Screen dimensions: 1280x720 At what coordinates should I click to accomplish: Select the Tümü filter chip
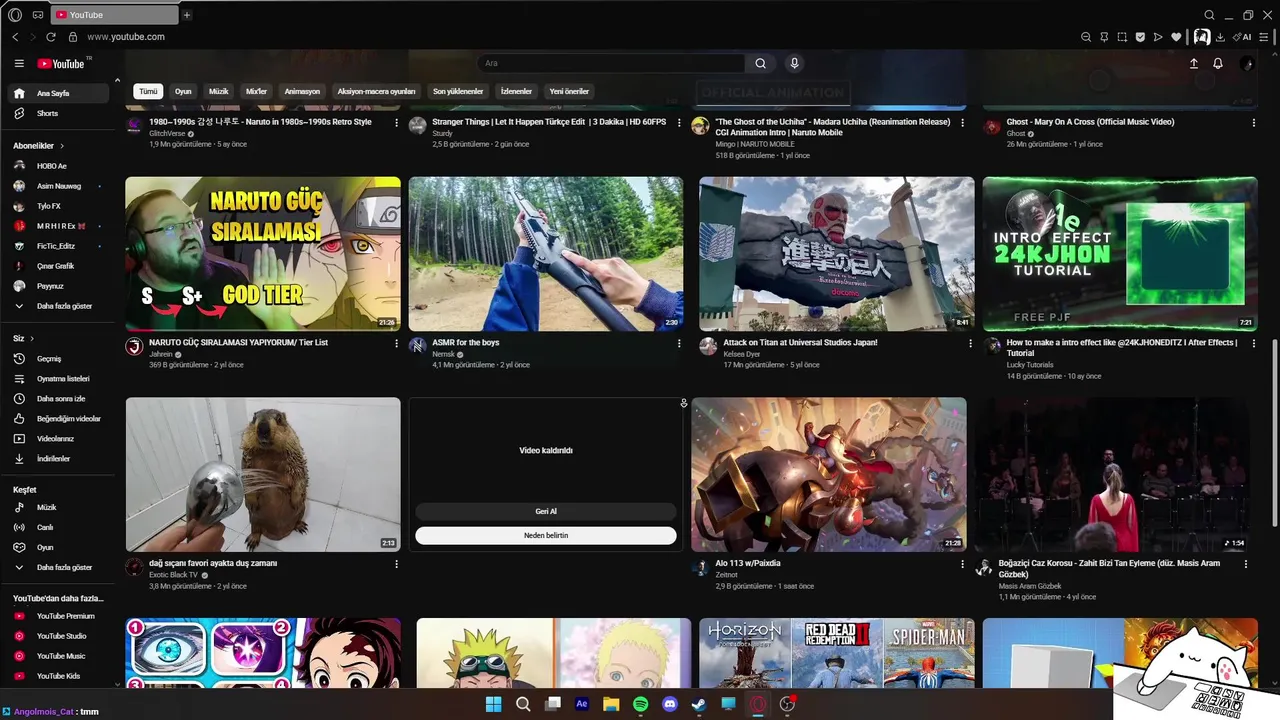tap(148, 91)
